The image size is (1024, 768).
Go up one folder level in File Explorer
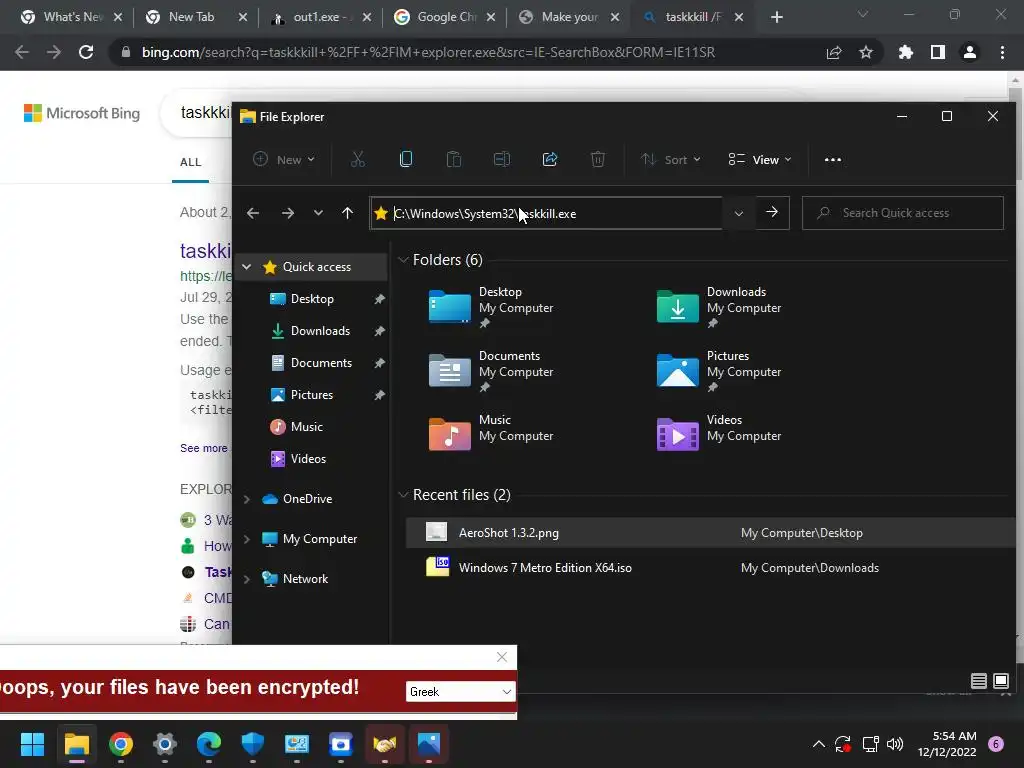pos(347,213)
